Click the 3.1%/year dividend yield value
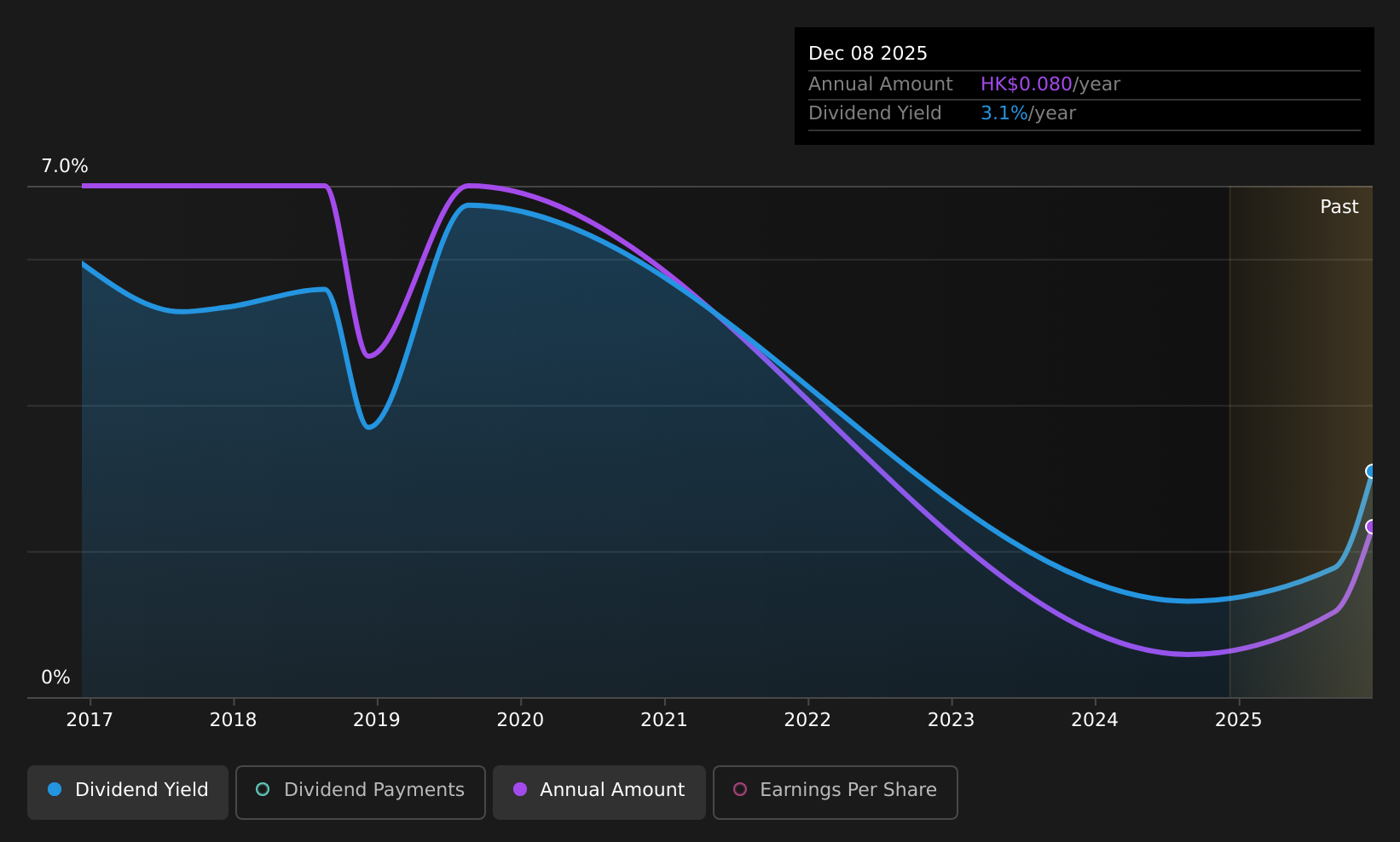The image size is (1400, 842). pyautogui.click(x=1028, y=113)
